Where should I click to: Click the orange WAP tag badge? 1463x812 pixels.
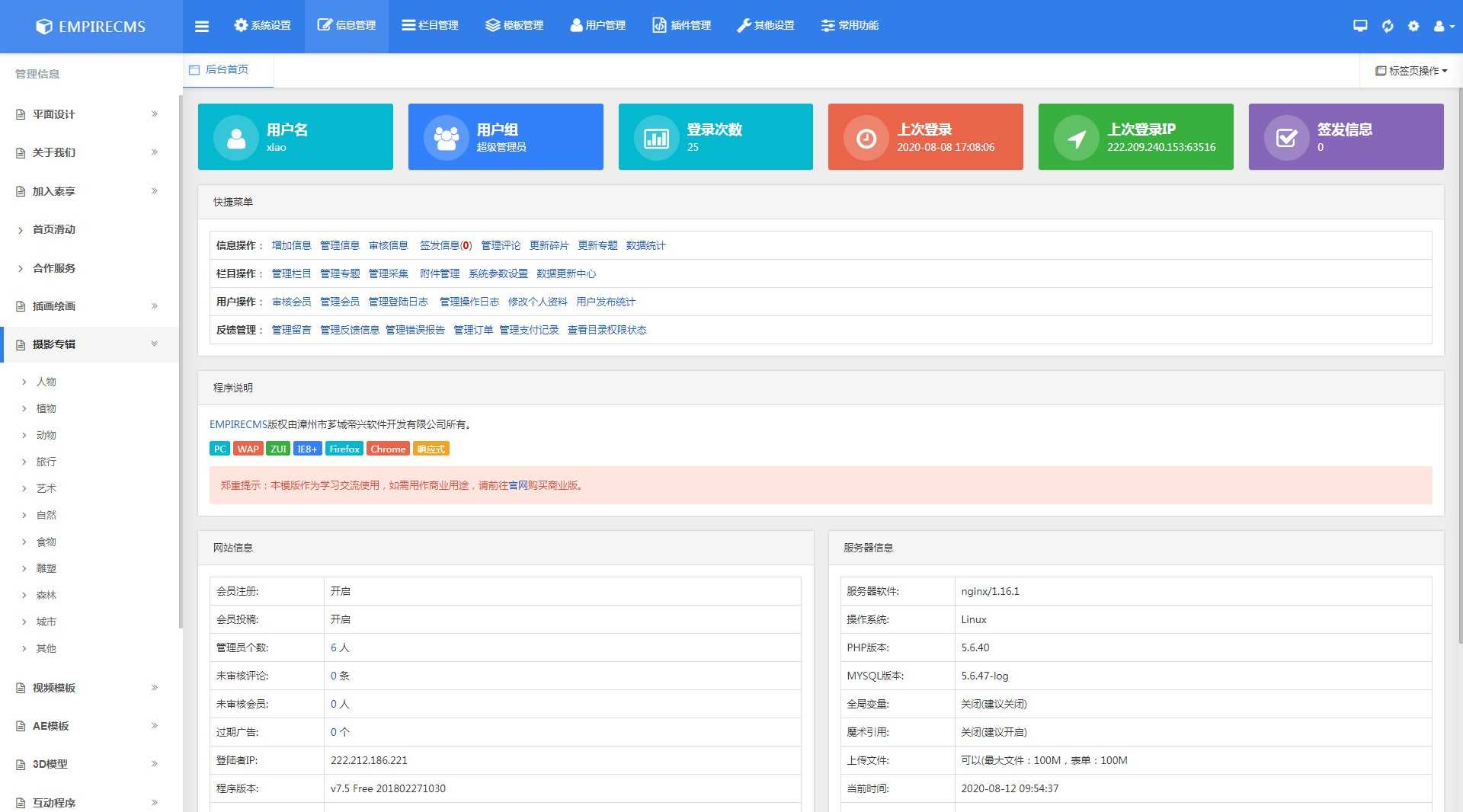click(248, 449)
